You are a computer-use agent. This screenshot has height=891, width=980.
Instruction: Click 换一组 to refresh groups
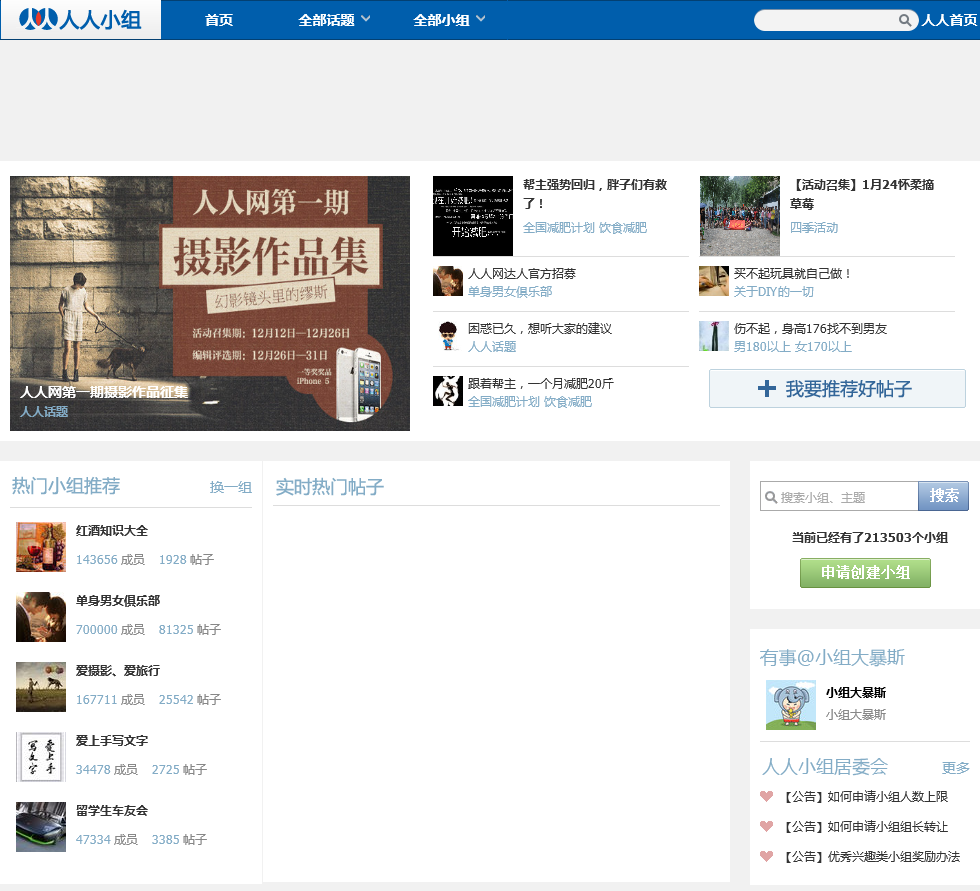tap(231, 487)
